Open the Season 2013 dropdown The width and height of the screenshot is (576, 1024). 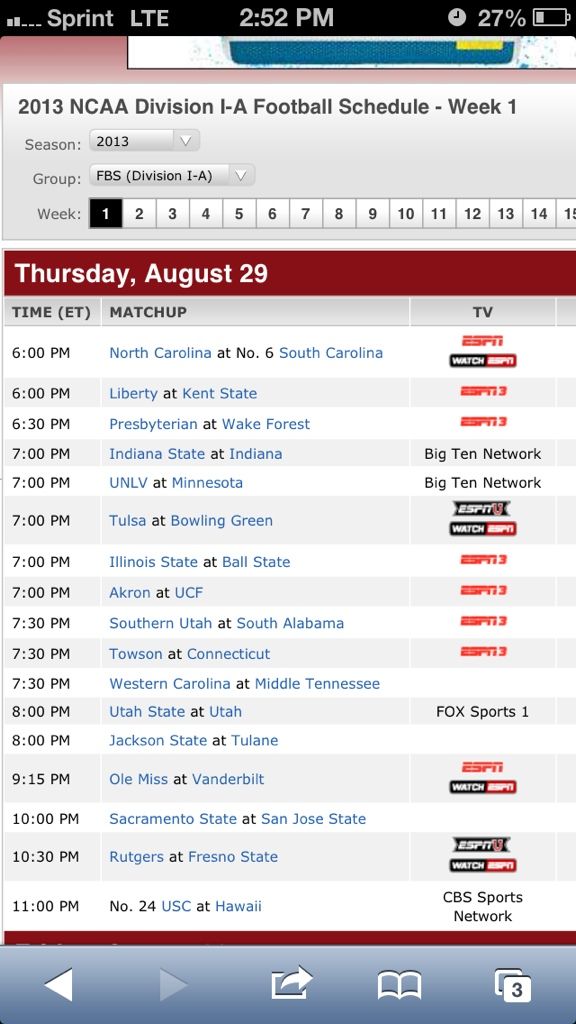(144, 141)
